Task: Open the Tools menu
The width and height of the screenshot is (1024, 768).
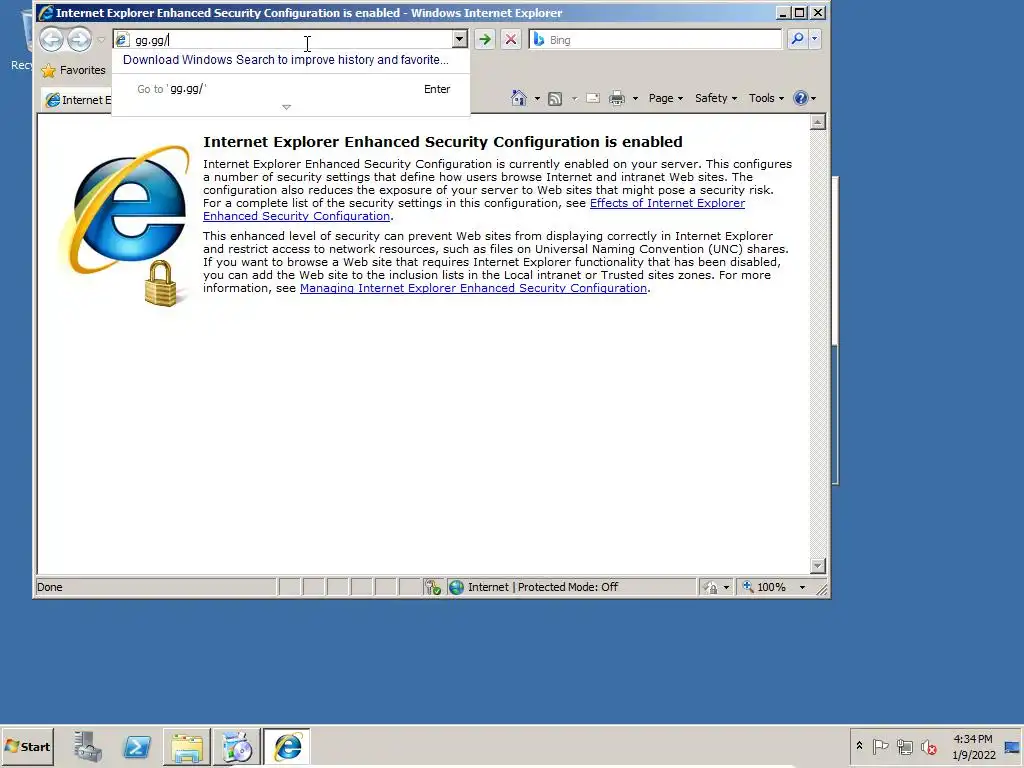Action: (x=766, y=98)
